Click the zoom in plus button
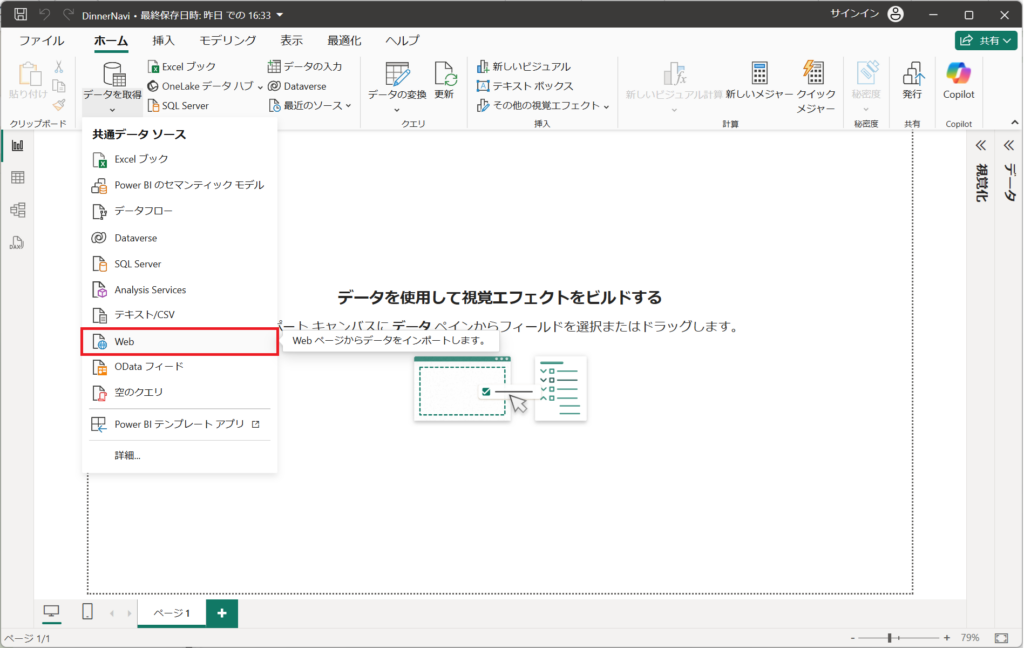This screenshot has width=1024, height=648. click(946, 638)
